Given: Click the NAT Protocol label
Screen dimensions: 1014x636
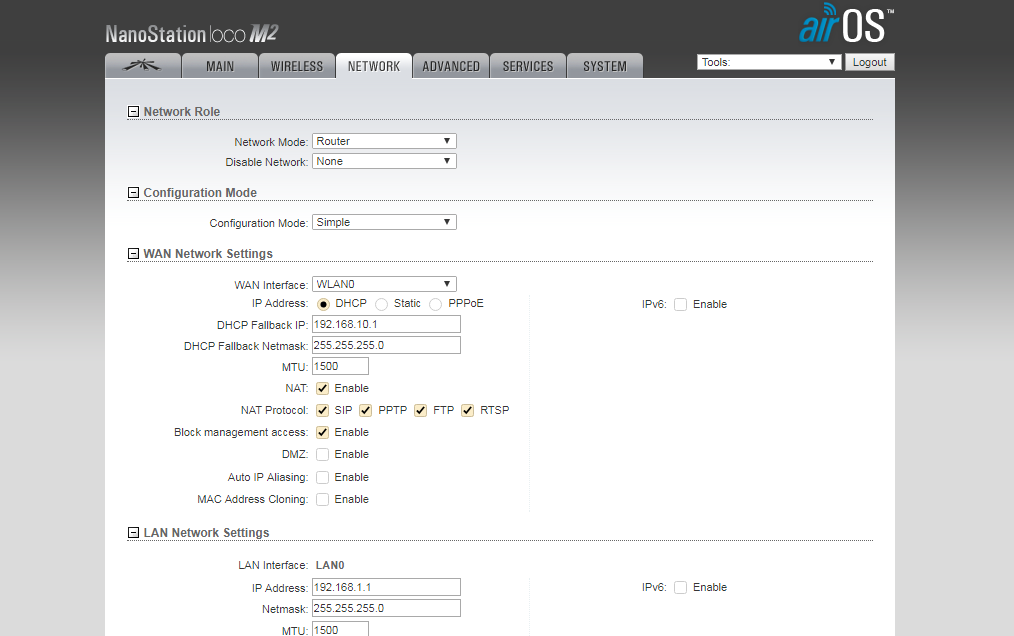Looking at the screenshot, I should click(x=274, y=410).
